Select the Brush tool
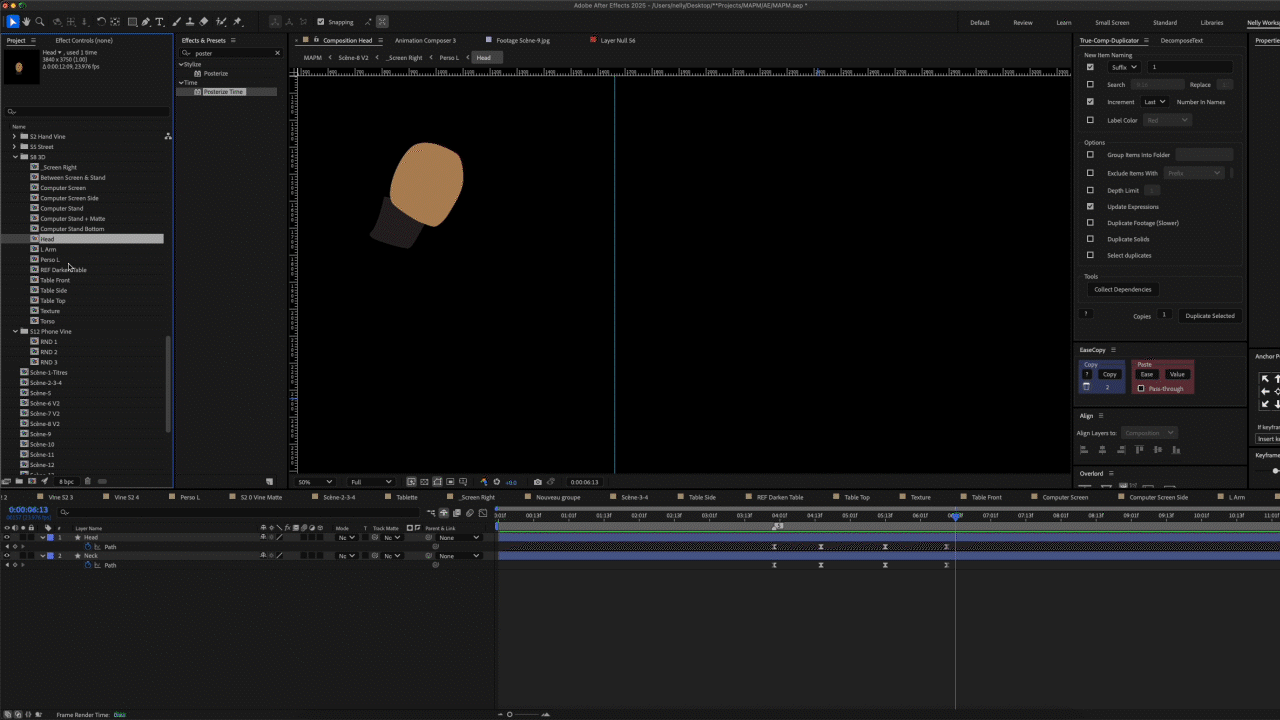Viewport: 1280px width, 720px height. 177,22
